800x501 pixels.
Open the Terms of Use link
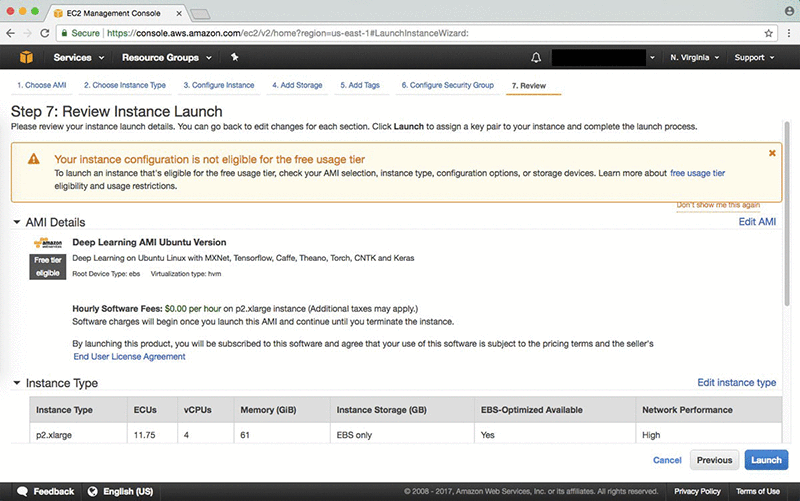758,491
